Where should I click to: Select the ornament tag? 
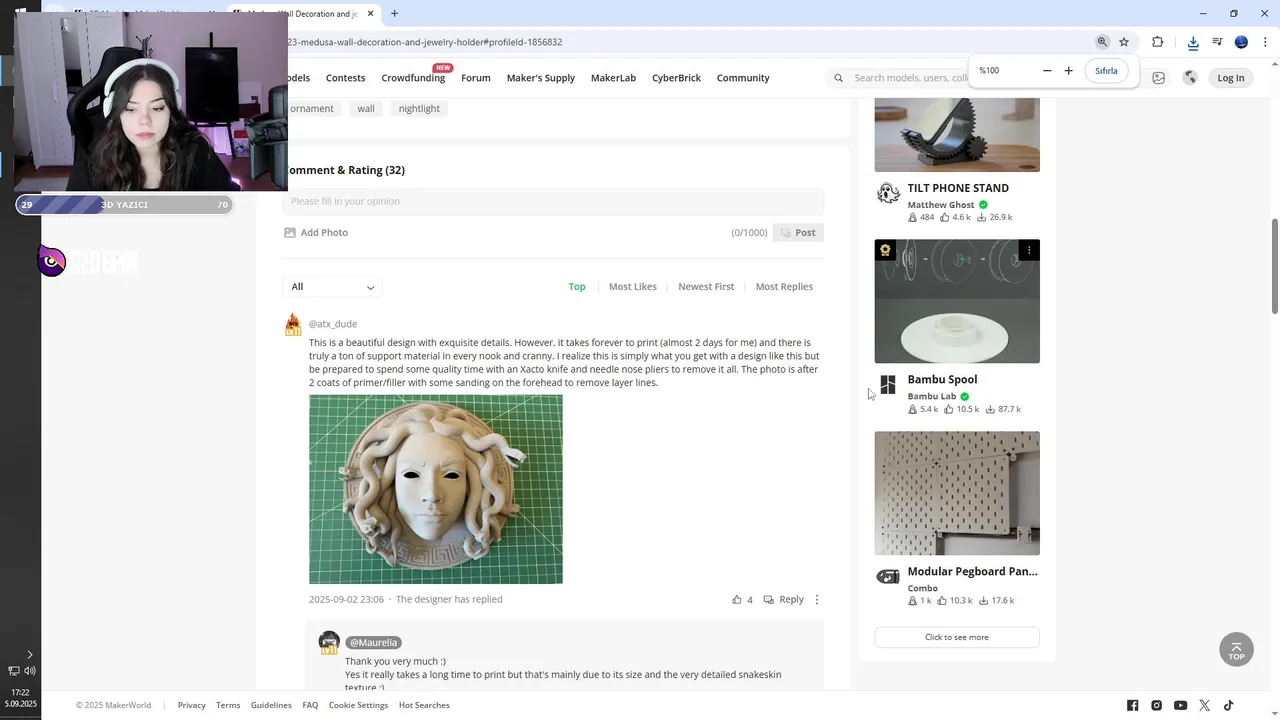pyautogui.click(x=312, y=109)
